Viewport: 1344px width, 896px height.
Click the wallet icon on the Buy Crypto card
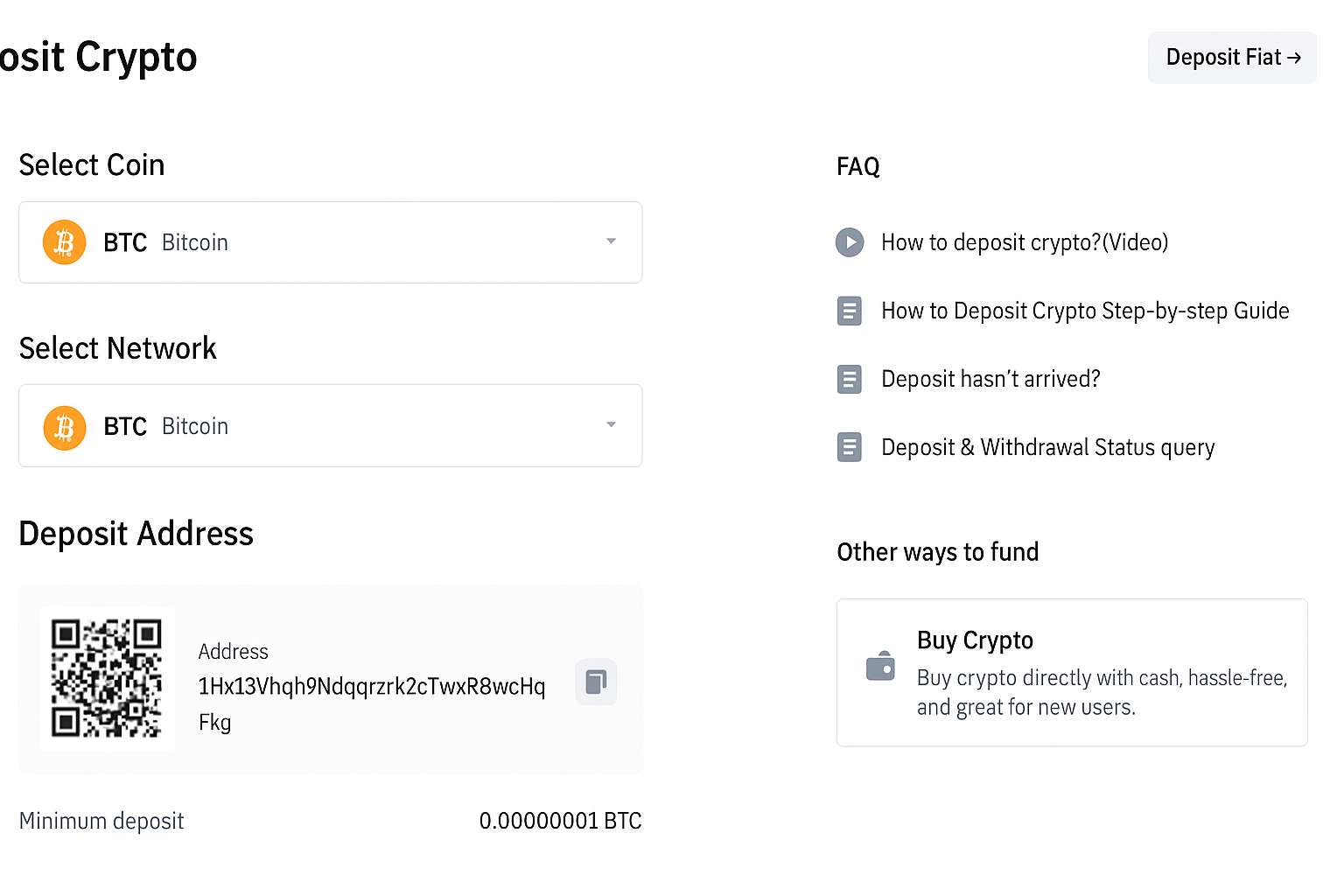[x=880, y=667]
